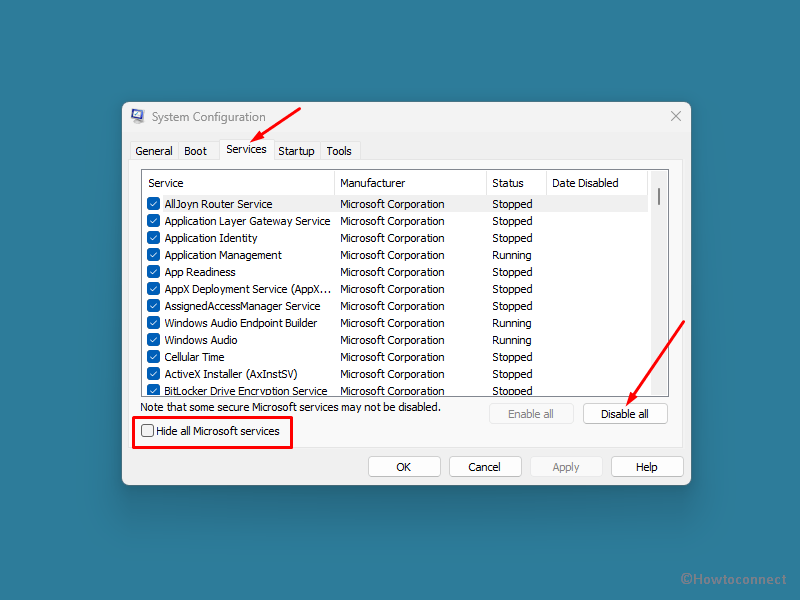Sort by the Service column header
This screenshot has height=600, width=800.
pyautogui.click(x=238, y=183)
